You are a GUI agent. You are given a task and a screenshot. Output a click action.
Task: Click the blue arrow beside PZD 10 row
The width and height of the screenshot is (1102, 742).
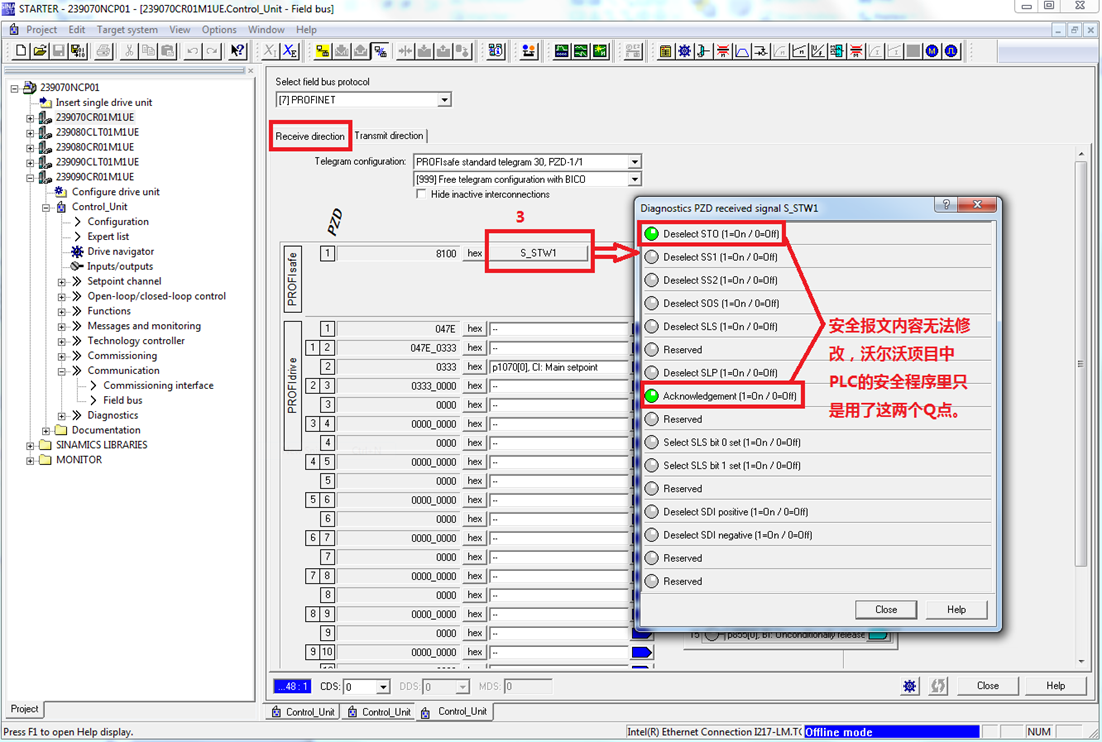click(x=641, y=652)
